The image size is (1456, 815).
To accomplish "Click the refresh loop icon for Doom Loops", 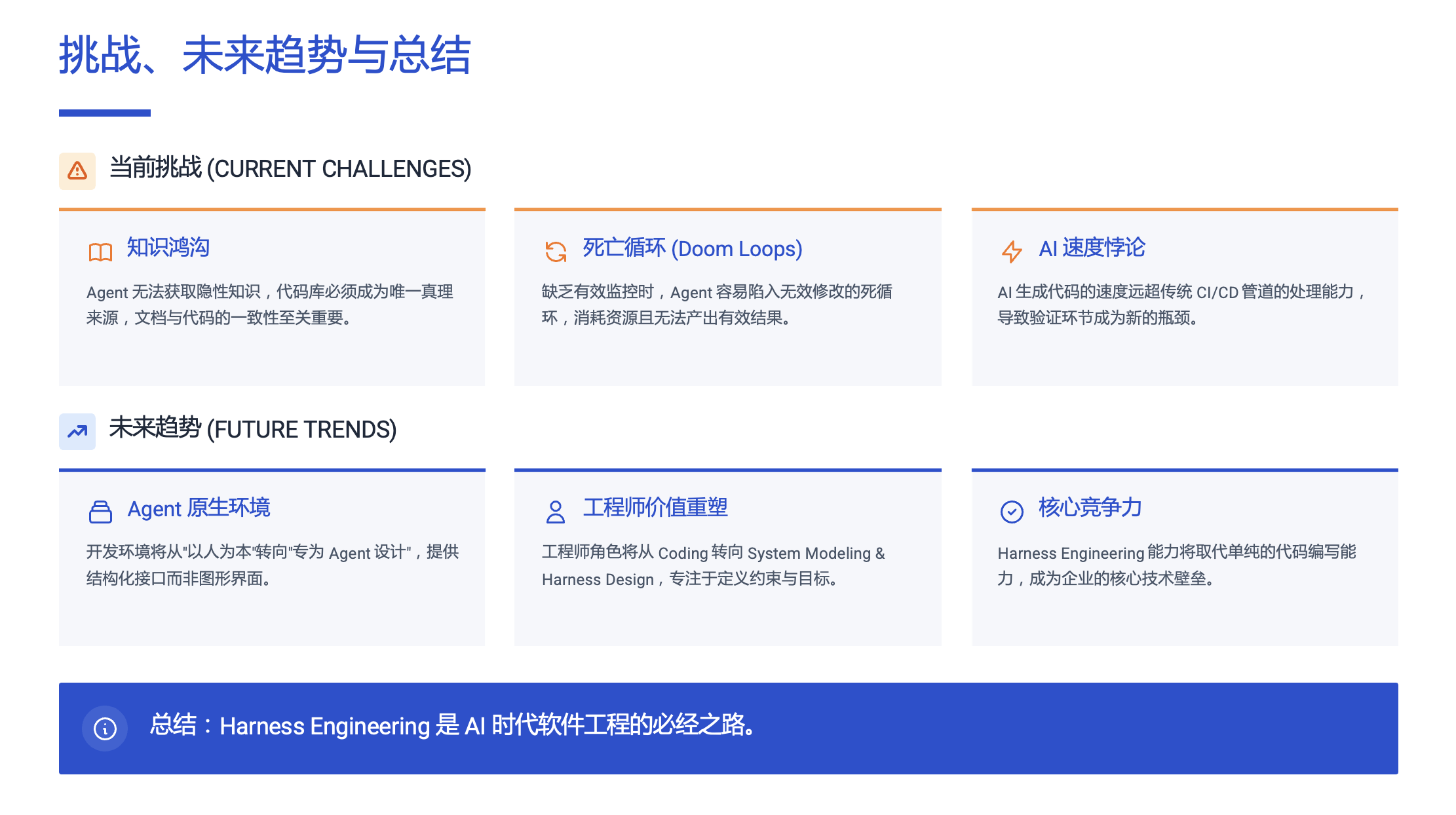I will coord(556,252).
